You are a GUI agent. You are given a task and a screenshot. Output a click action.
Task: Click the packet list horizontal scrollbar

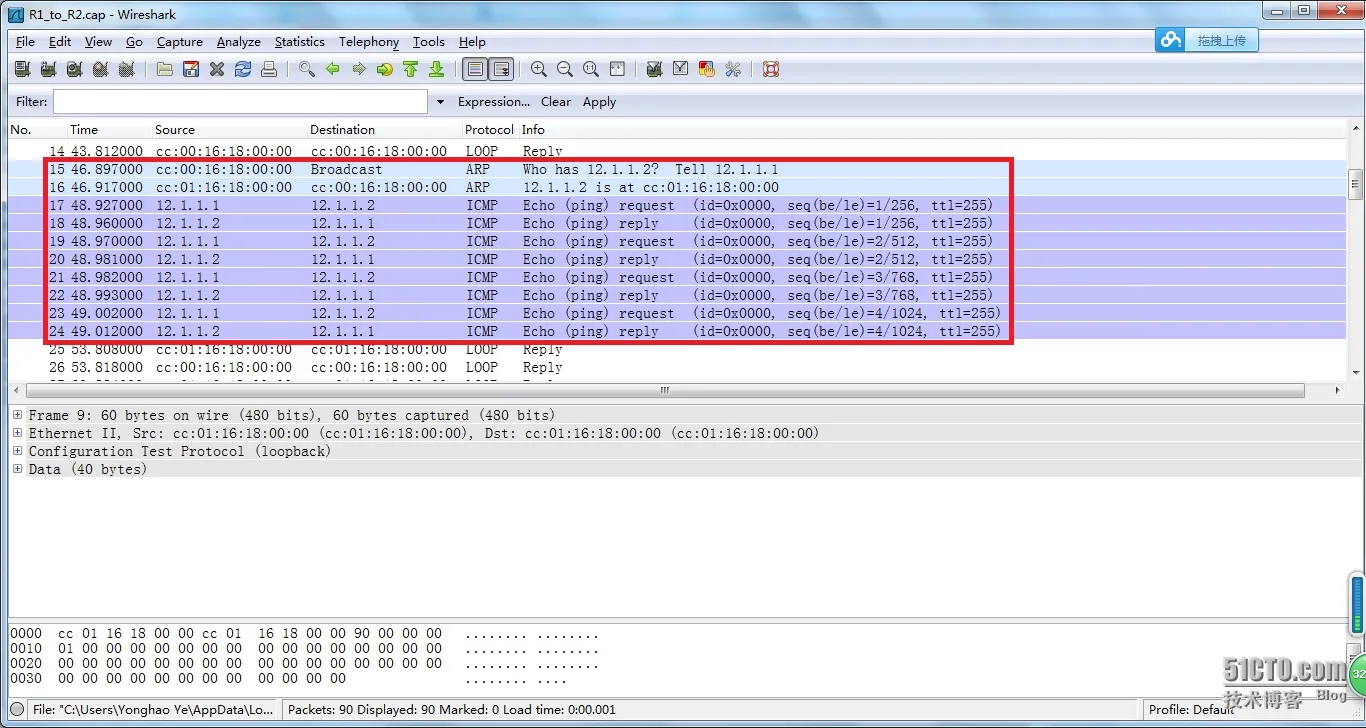tap(666, 391)
